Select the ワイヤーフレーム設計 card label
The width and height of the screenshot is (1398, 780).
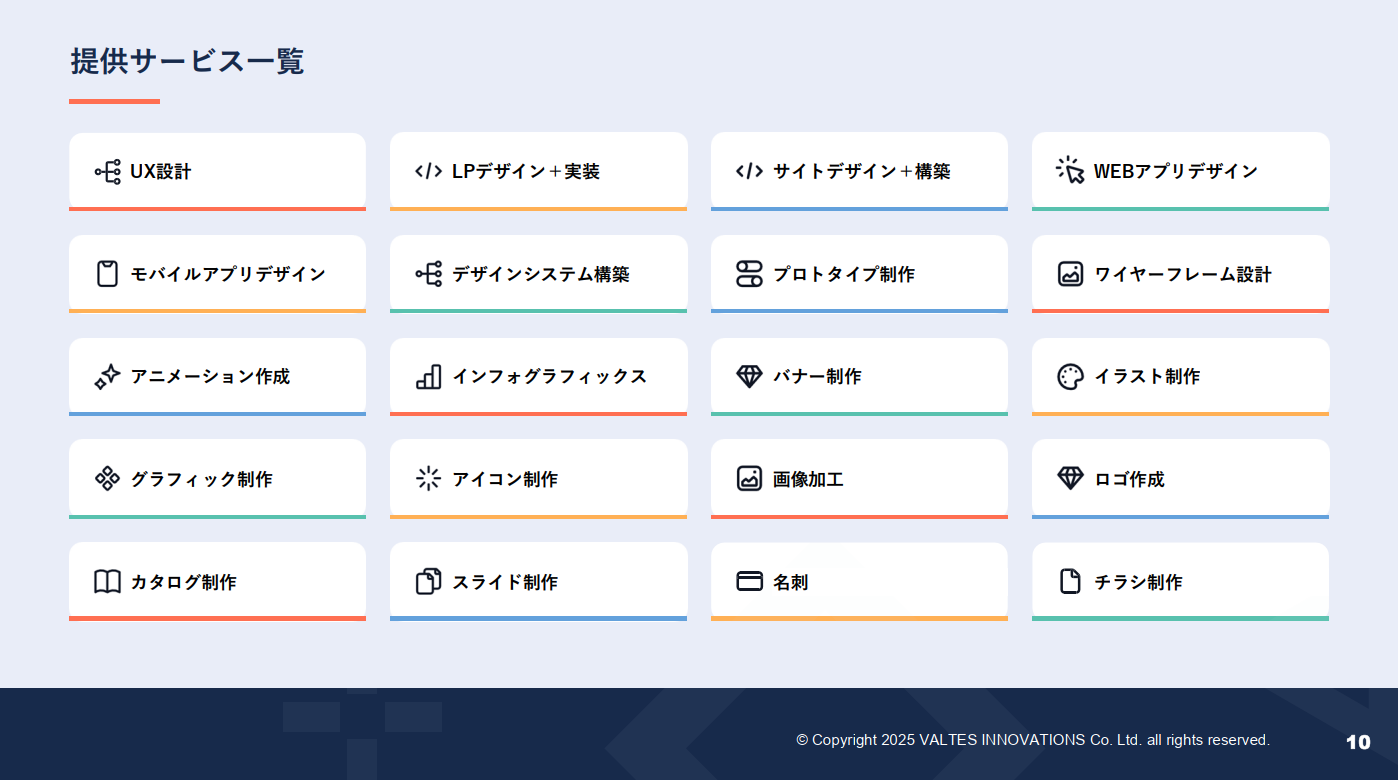(x=1182, y=274)
